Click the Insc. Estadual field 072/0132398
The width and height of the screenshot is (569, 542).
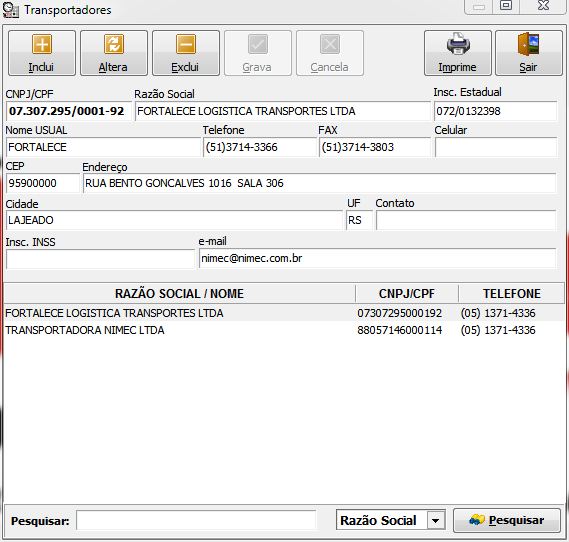point(495,111)
